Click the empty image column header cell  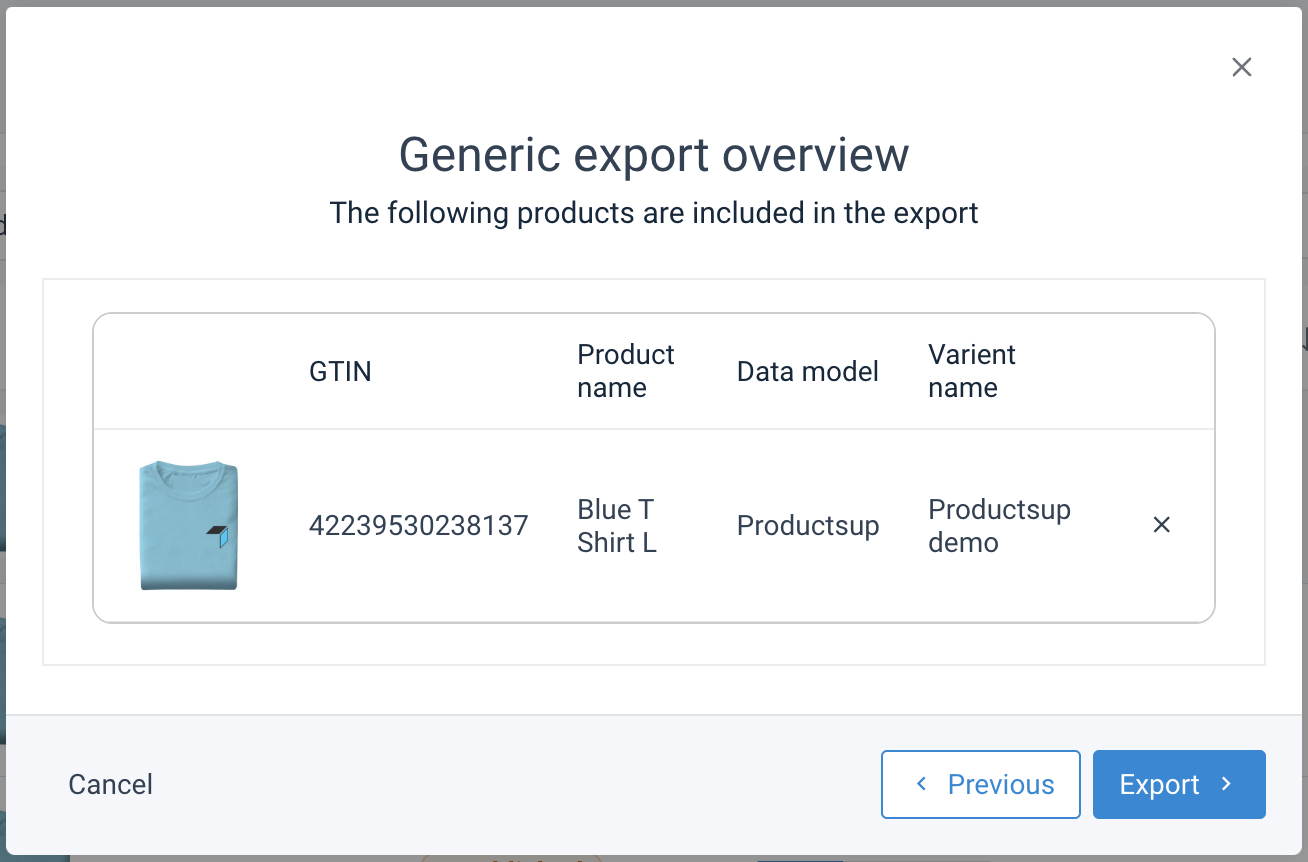(x=190, y=372)
